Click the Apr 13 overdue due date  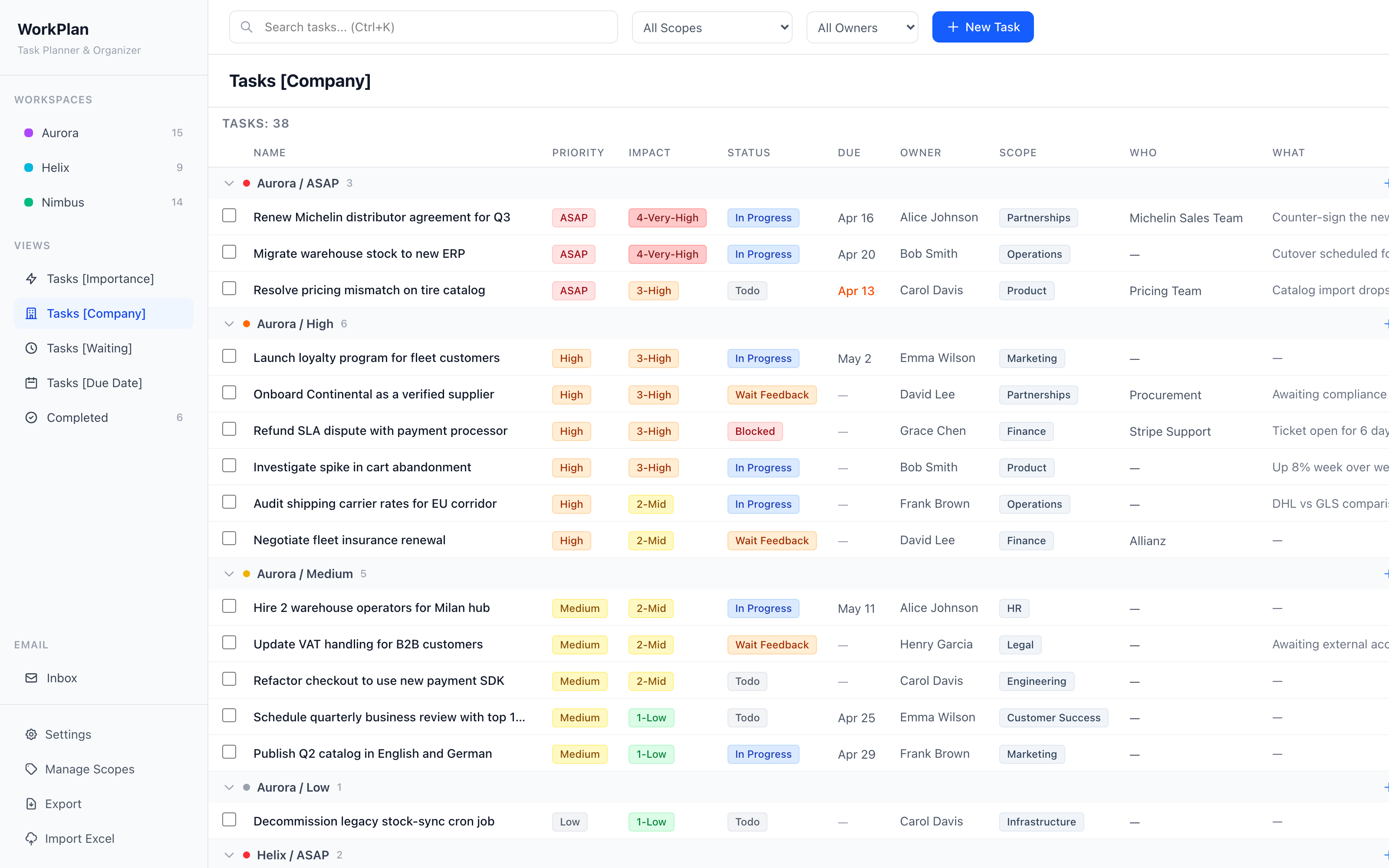(x=856, y=291)
